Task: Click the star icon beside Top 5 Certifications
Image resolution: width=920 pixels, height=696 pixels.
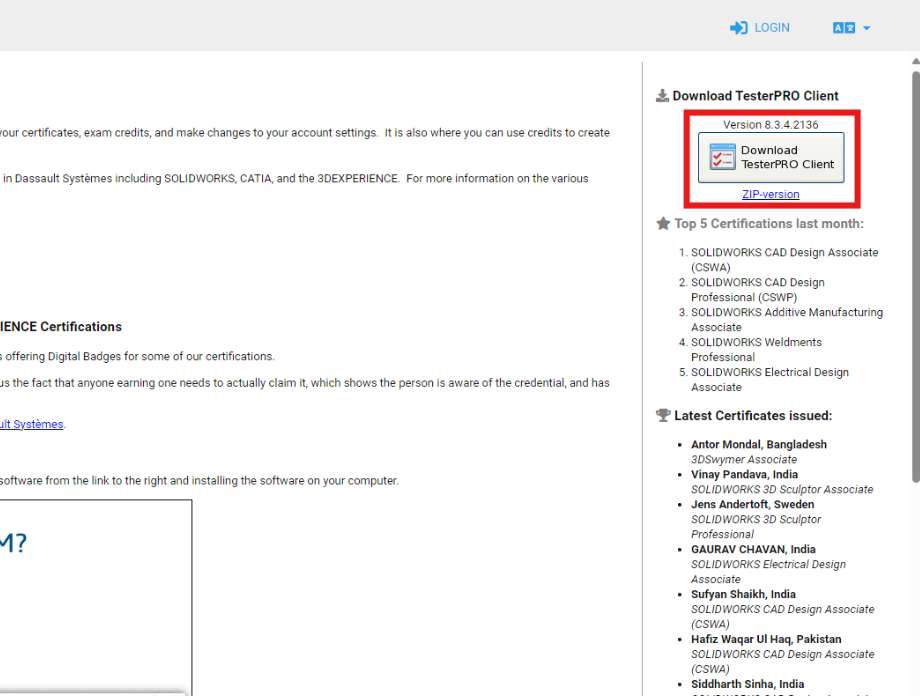Action: click(663, 224)
